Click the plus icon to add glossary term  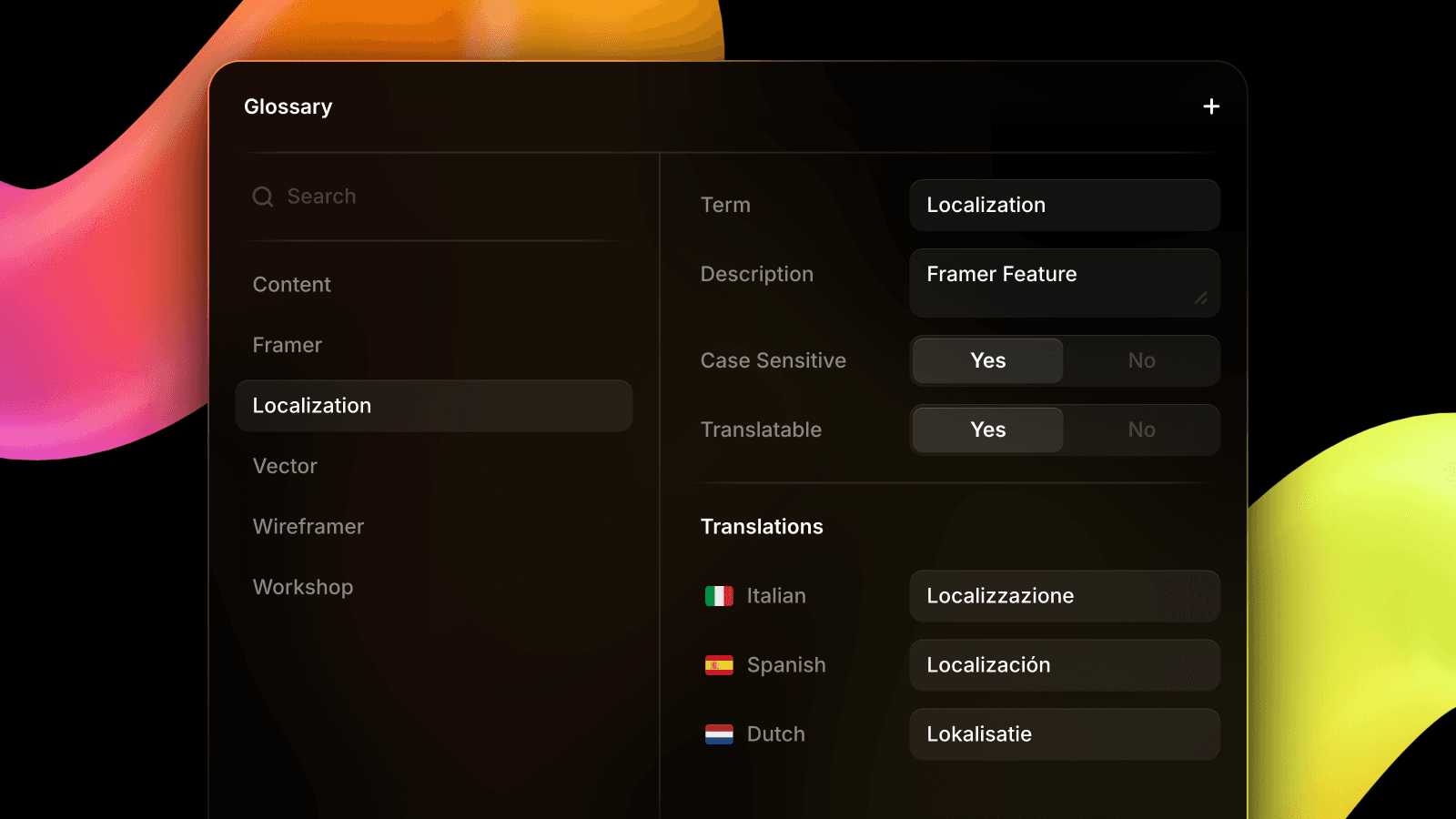[x=1211, y=106]
